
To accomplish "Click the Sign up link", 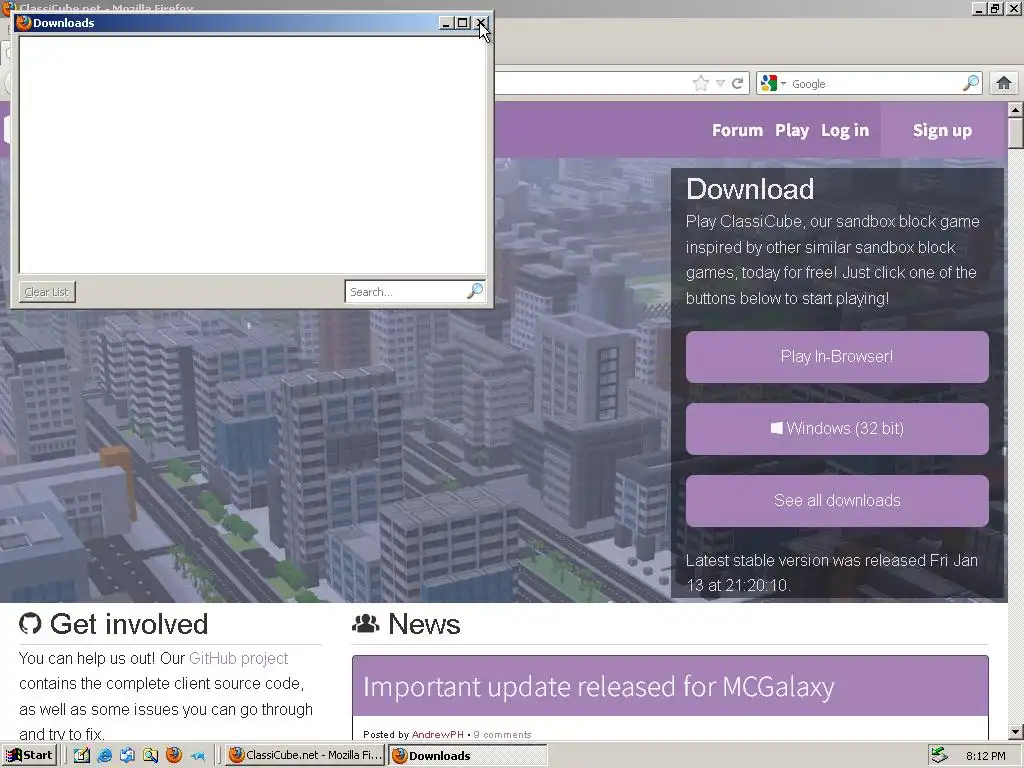I will point(942,131).
